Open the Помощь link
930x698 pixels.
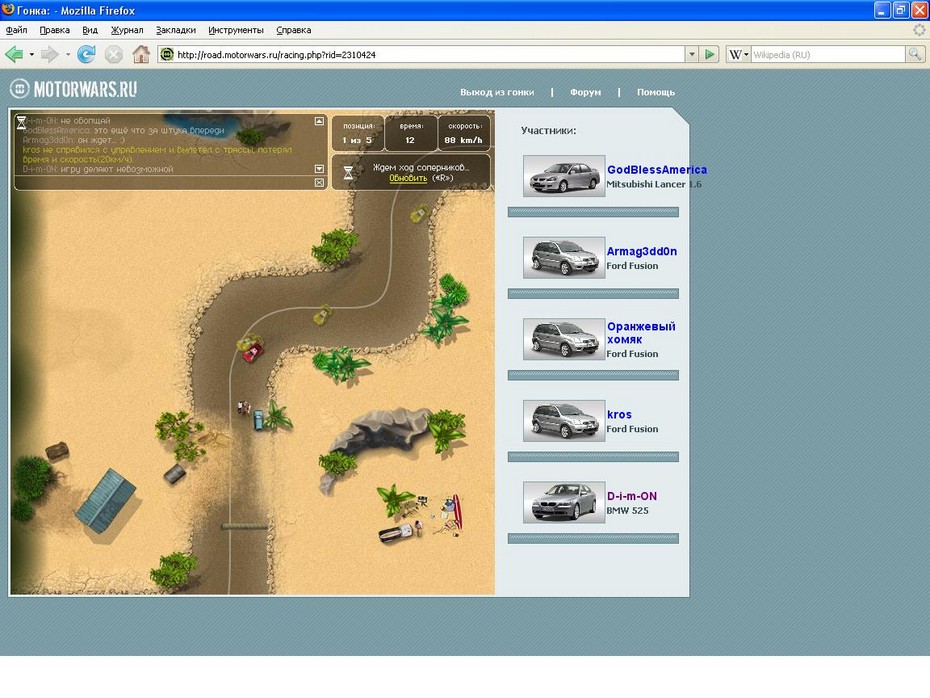(656, 93)
